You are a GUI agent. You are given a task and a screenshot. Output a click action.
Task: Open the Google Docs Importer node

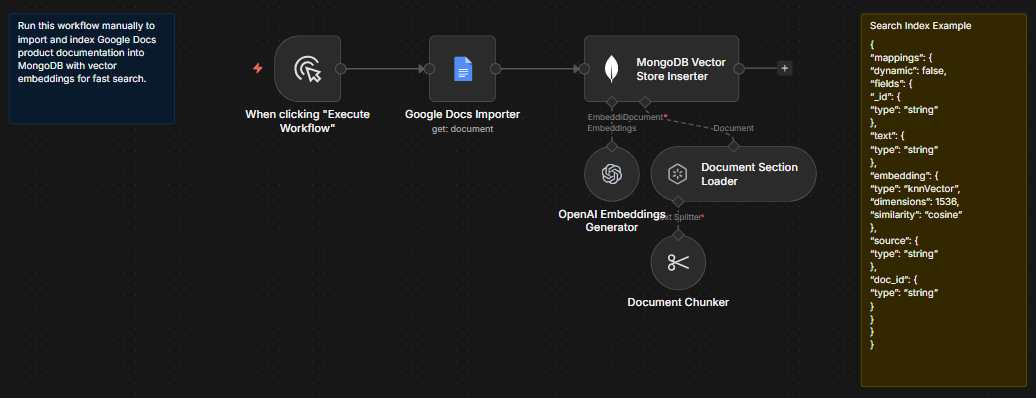point(462,69)
